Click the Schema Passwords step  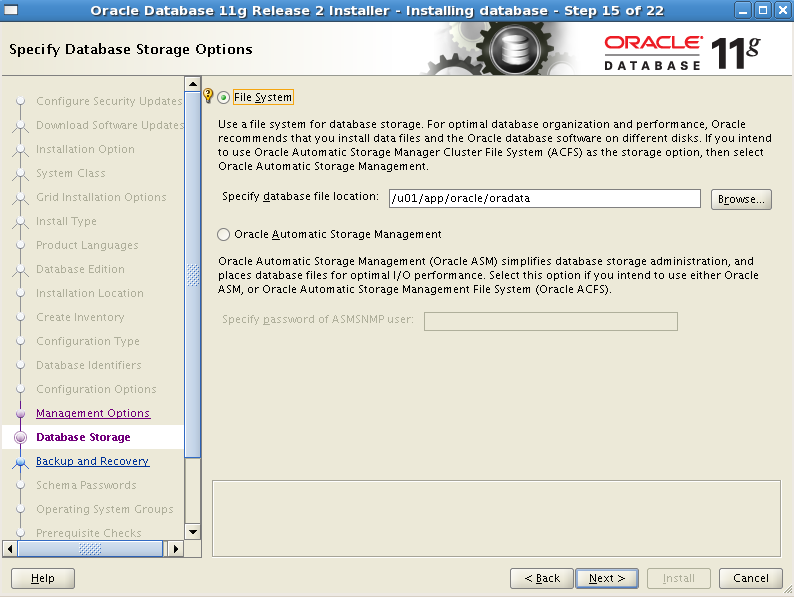(87, 485)
